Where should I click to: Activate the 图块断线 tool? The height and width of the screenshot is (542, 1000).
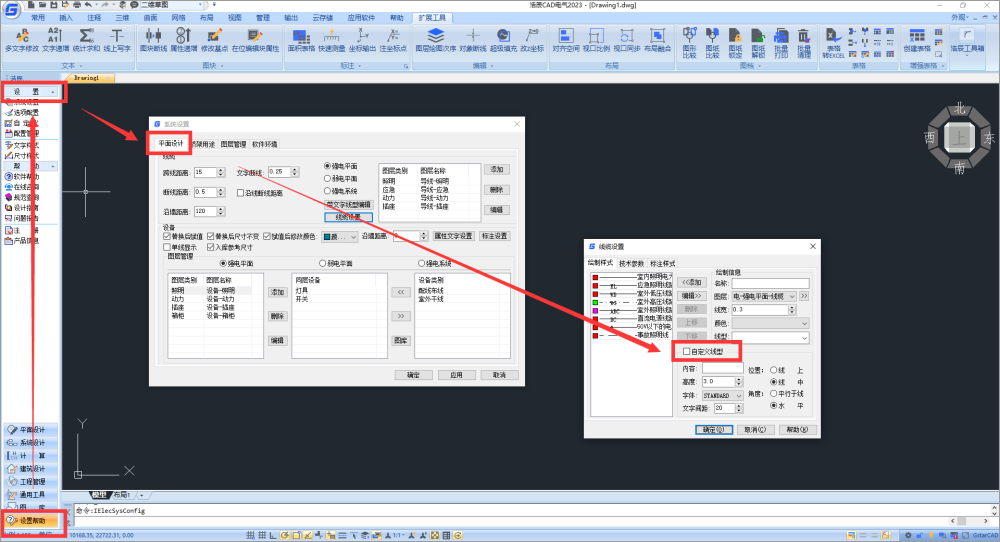pyautogui.click(x=153, y=40)
